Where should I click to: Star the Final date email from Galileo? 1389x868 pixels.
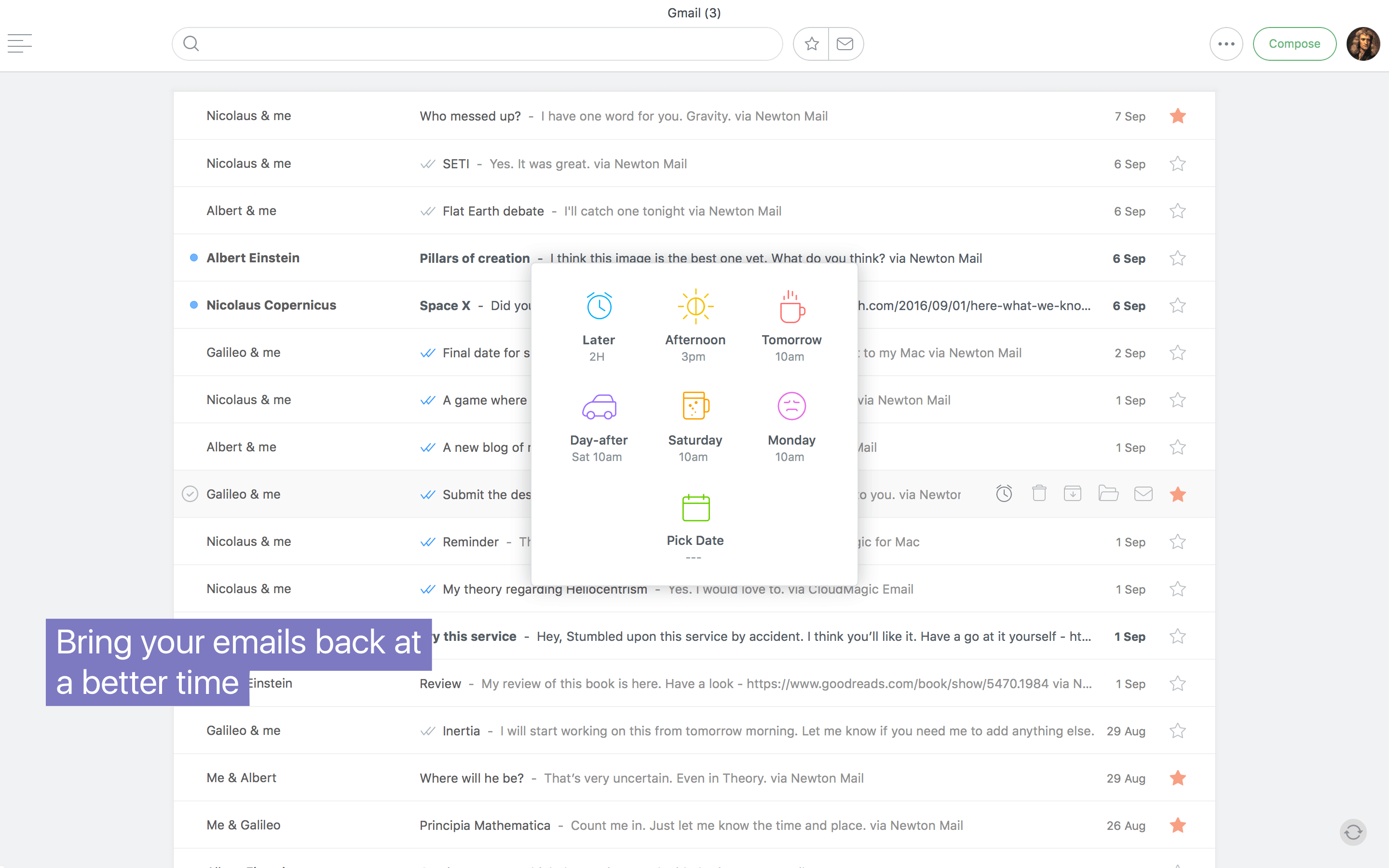(1178, 353)
